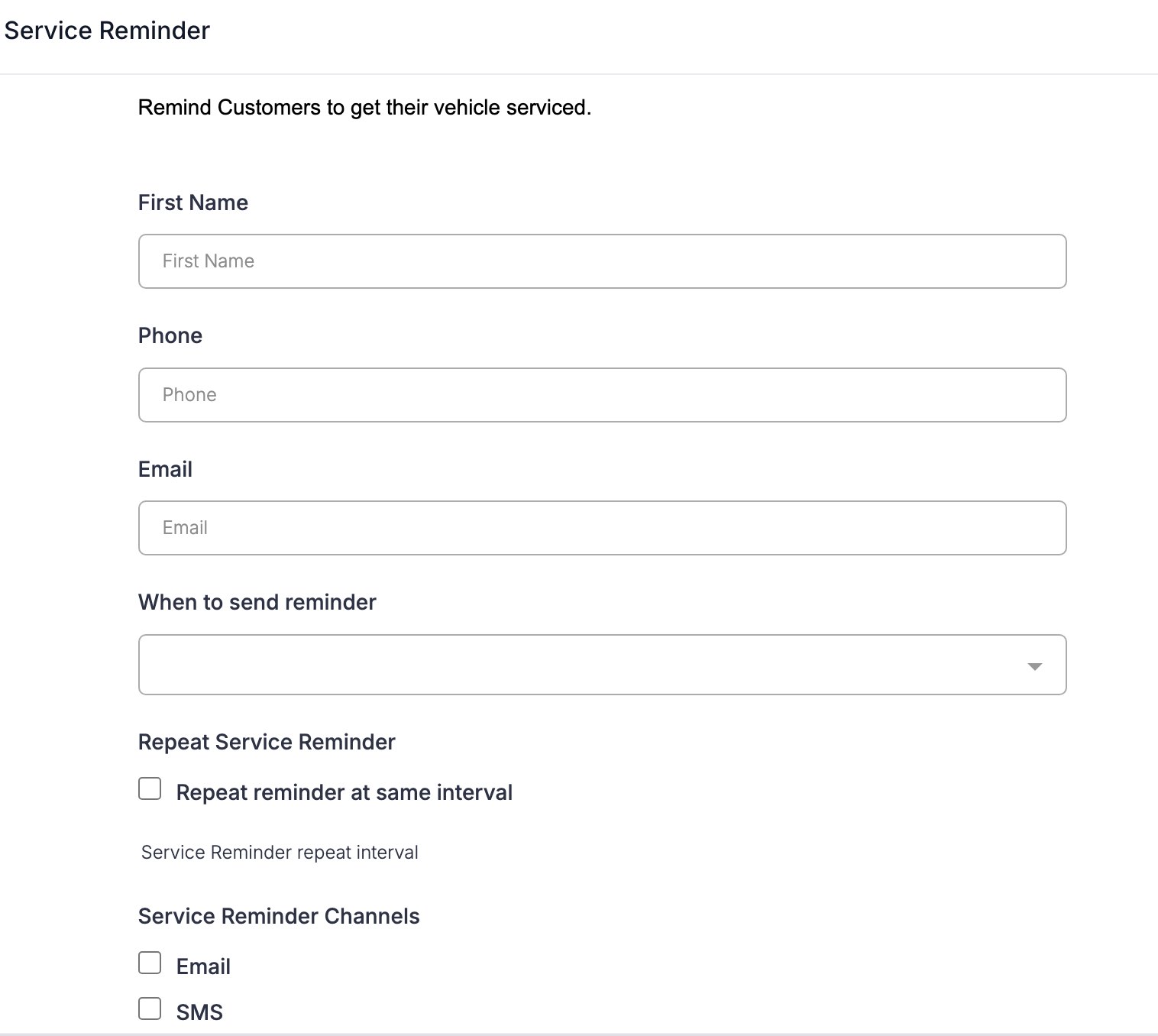Tick the SMS channel checkbox

[150, 1008]
